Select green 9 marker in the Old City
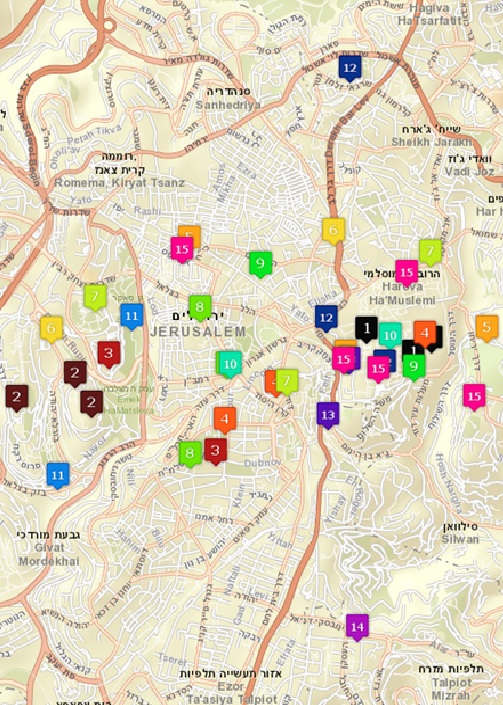This screenshot has width=503, height=705. (414, 367)
